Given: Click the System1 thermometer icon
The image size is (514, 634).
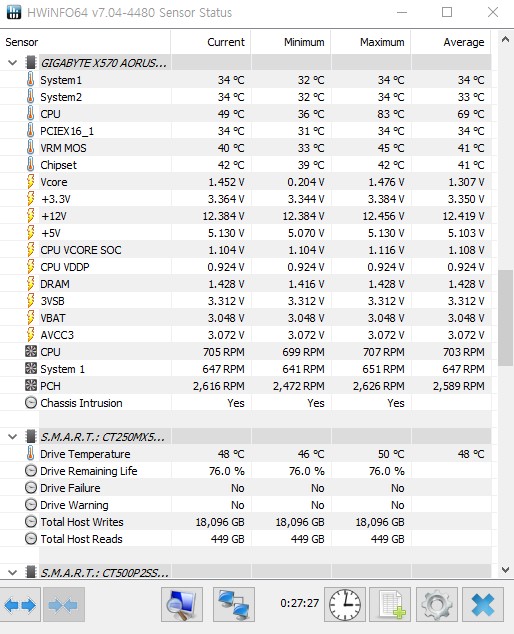Looking at the screenshot, I should tap(30, 80).
